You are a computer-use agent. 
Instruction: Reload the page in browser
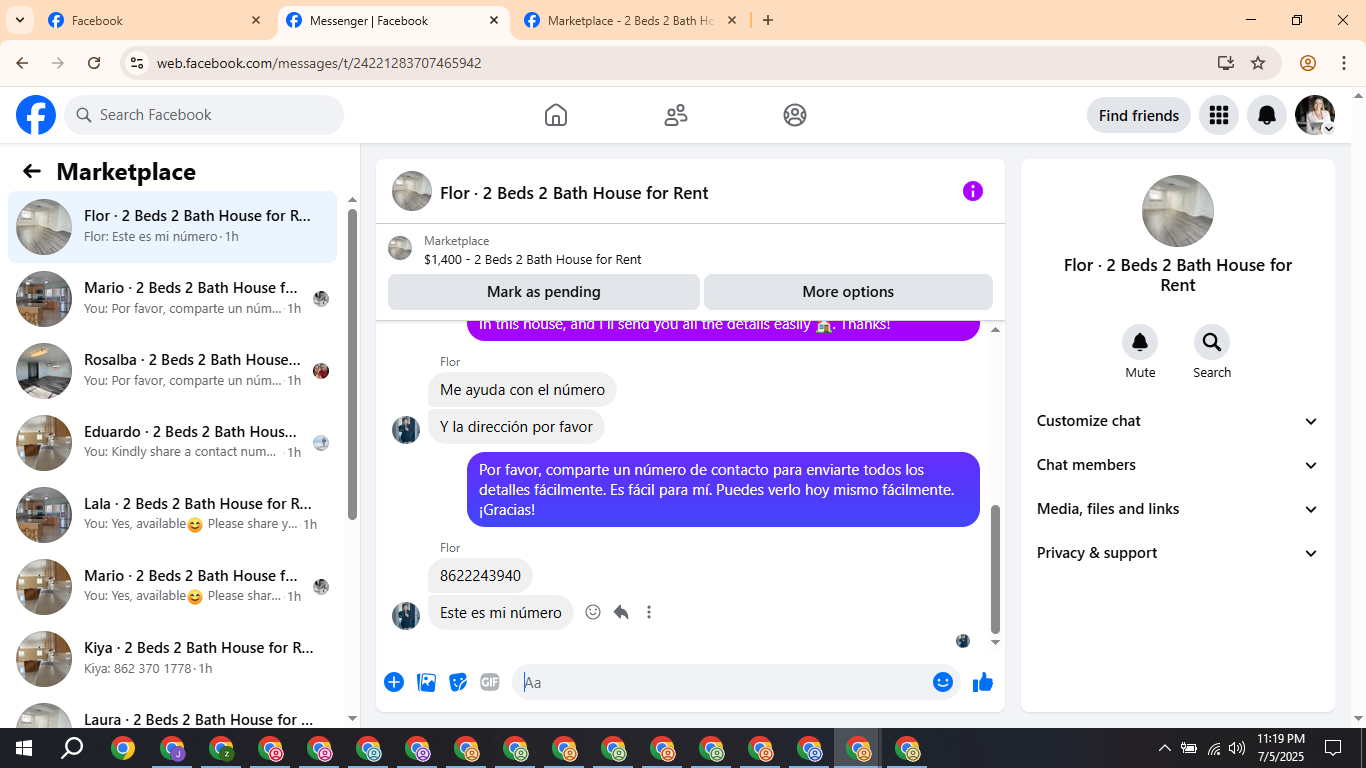(94, 63)
